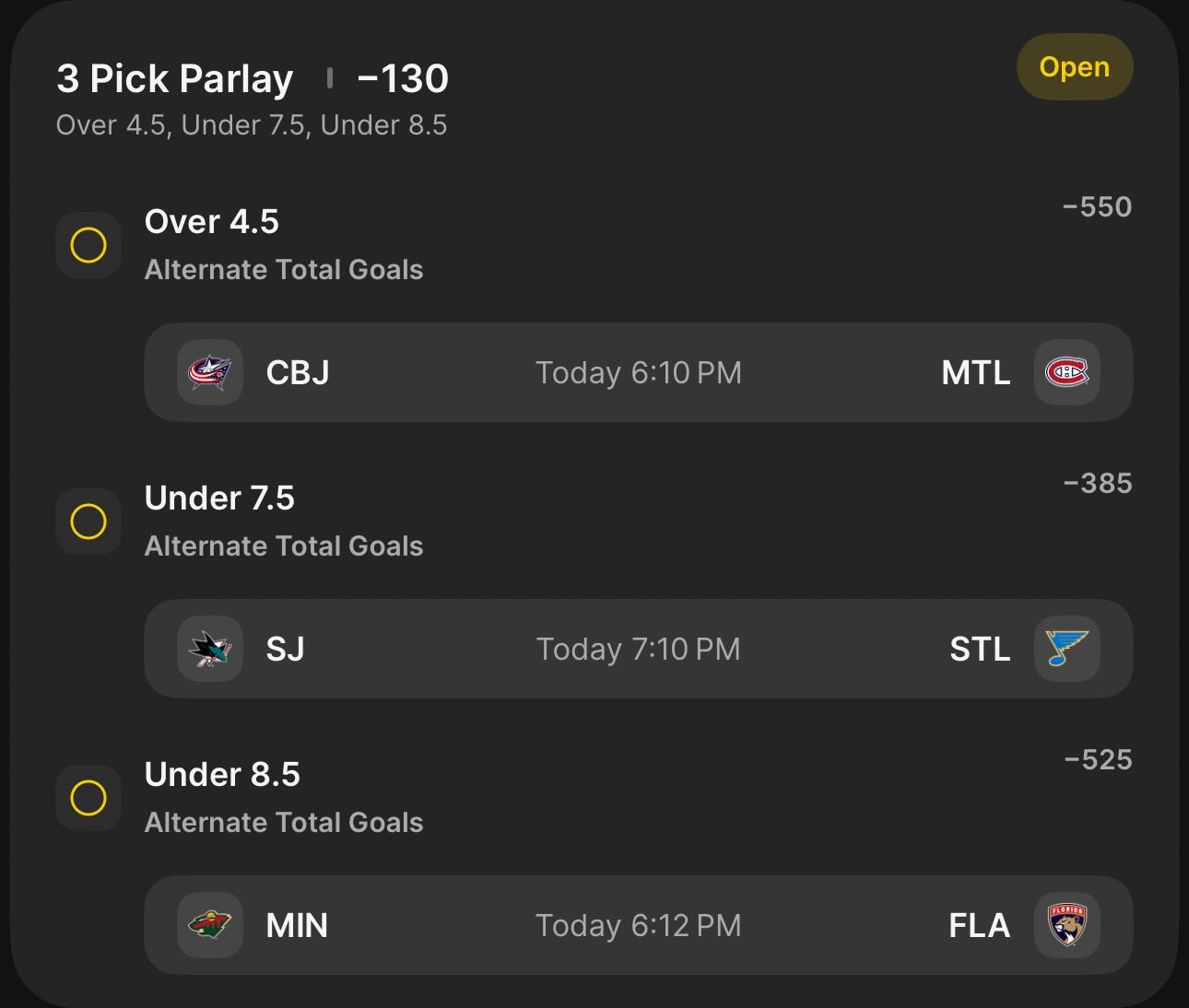Click the -525 odds for Under 8.5
The width and height of the screenshot is (1189, 1008).
click(x=1097, y=759)
